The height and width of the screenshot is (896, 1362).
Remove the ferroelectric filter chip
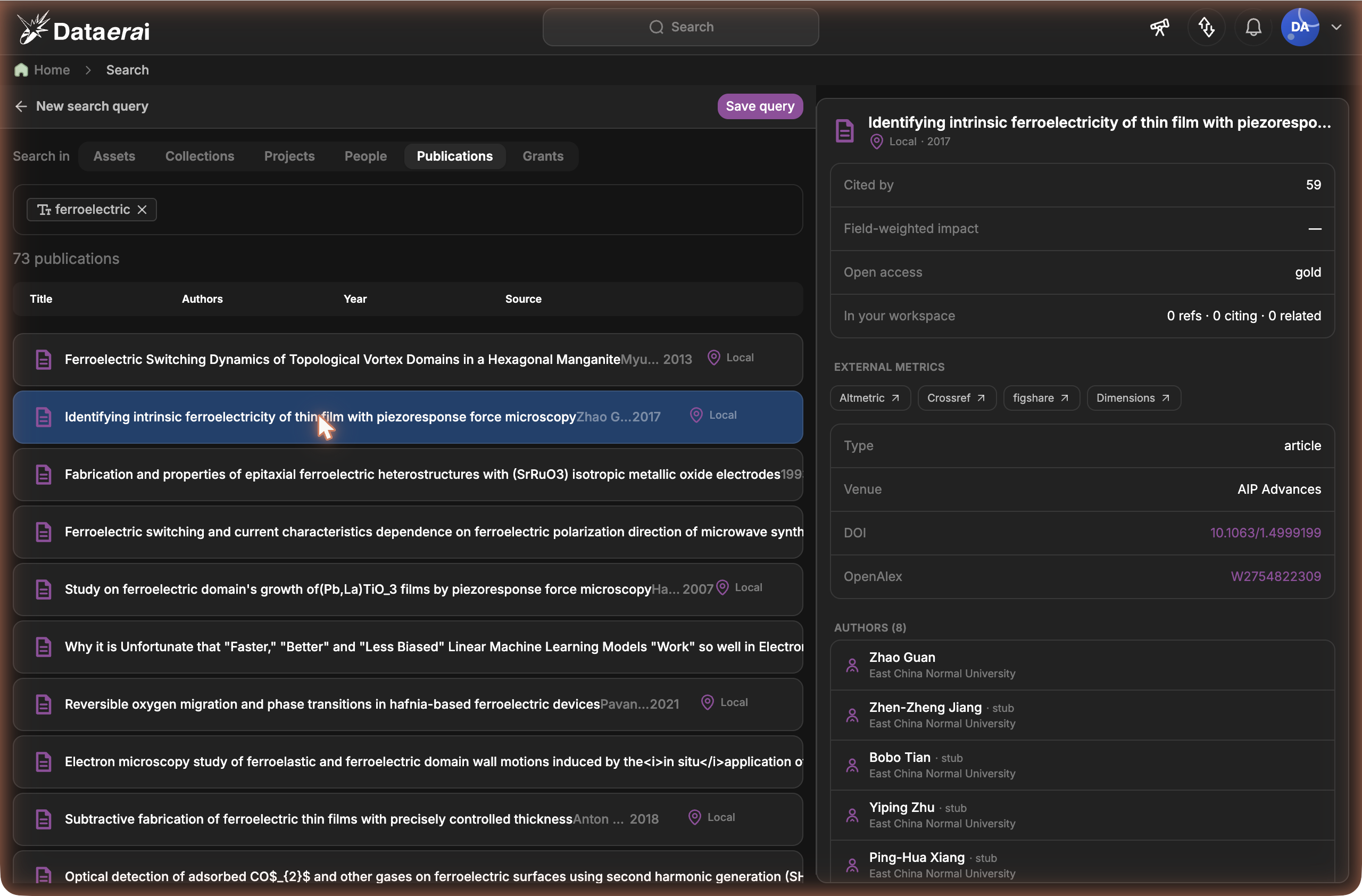coord(142,210)
